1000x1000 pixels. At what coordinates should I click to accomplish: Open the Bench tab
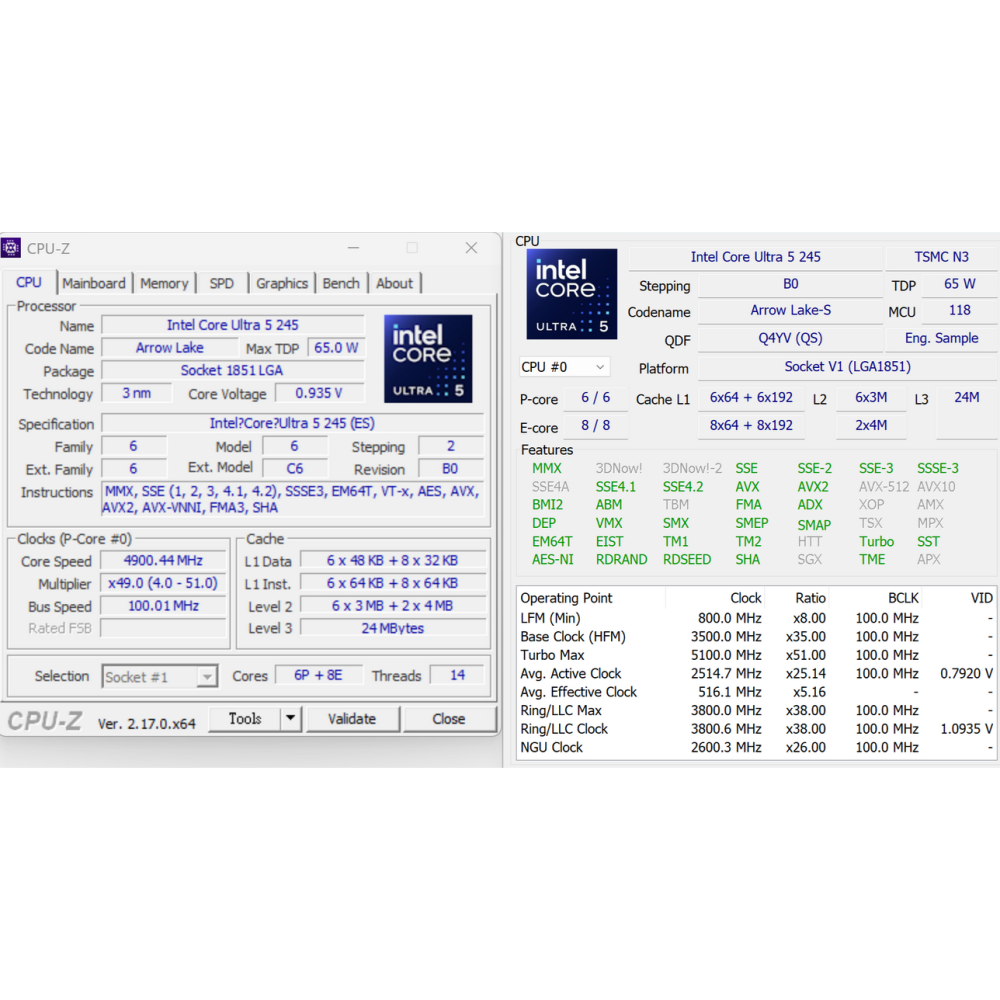coord(341,283)
